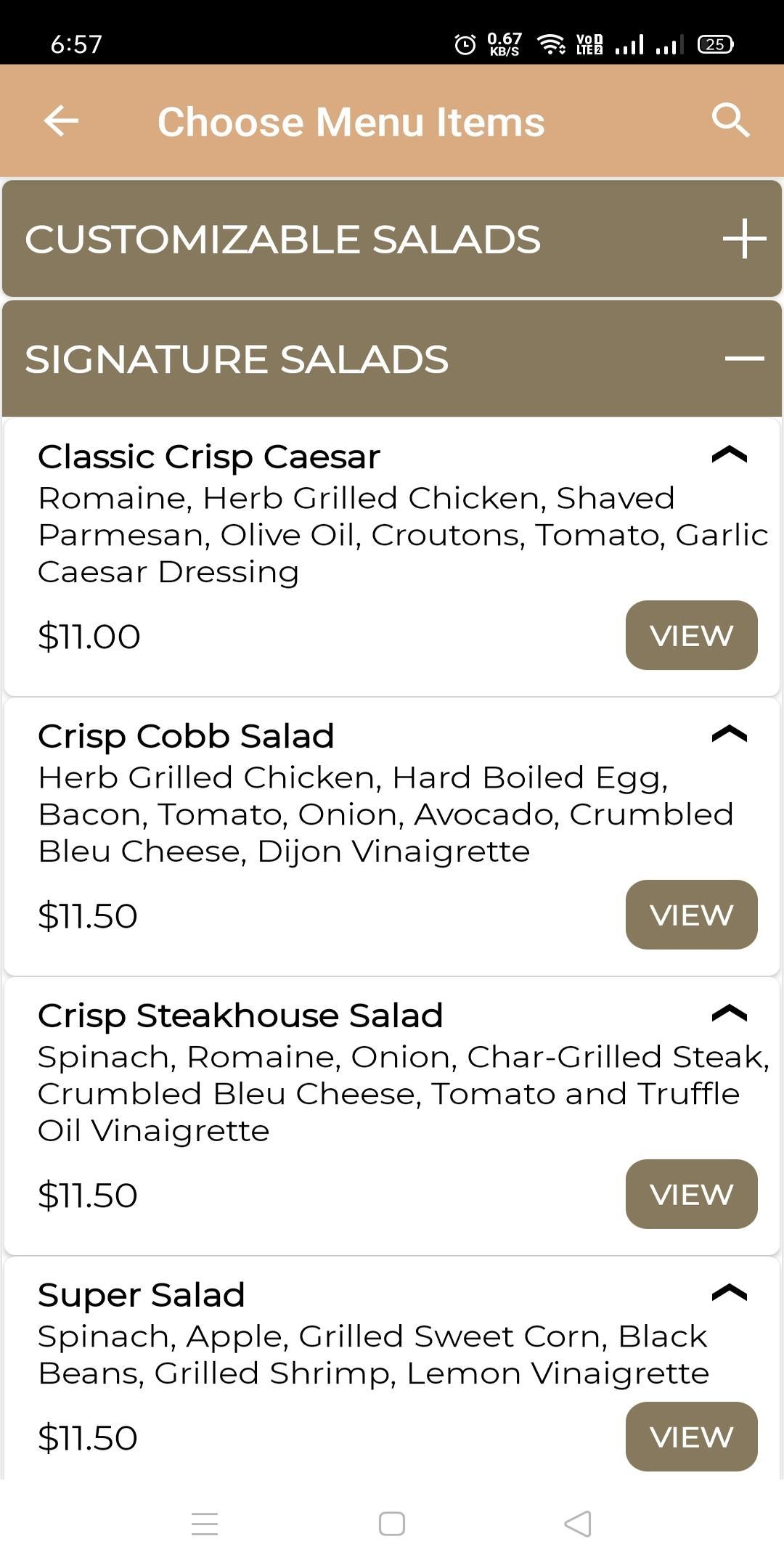Tap the Android home square icon
784x1568 pixels.
coord(392,1524)
